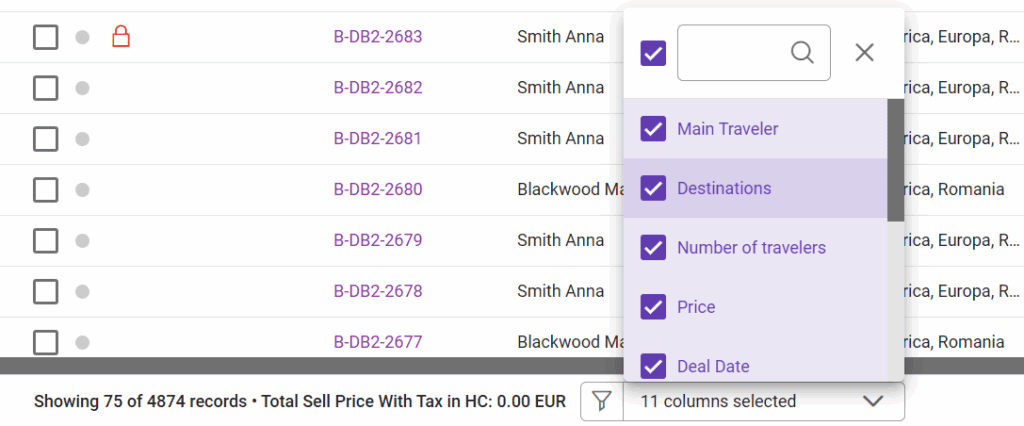Select the Destinations option in list

click(724, 188)
